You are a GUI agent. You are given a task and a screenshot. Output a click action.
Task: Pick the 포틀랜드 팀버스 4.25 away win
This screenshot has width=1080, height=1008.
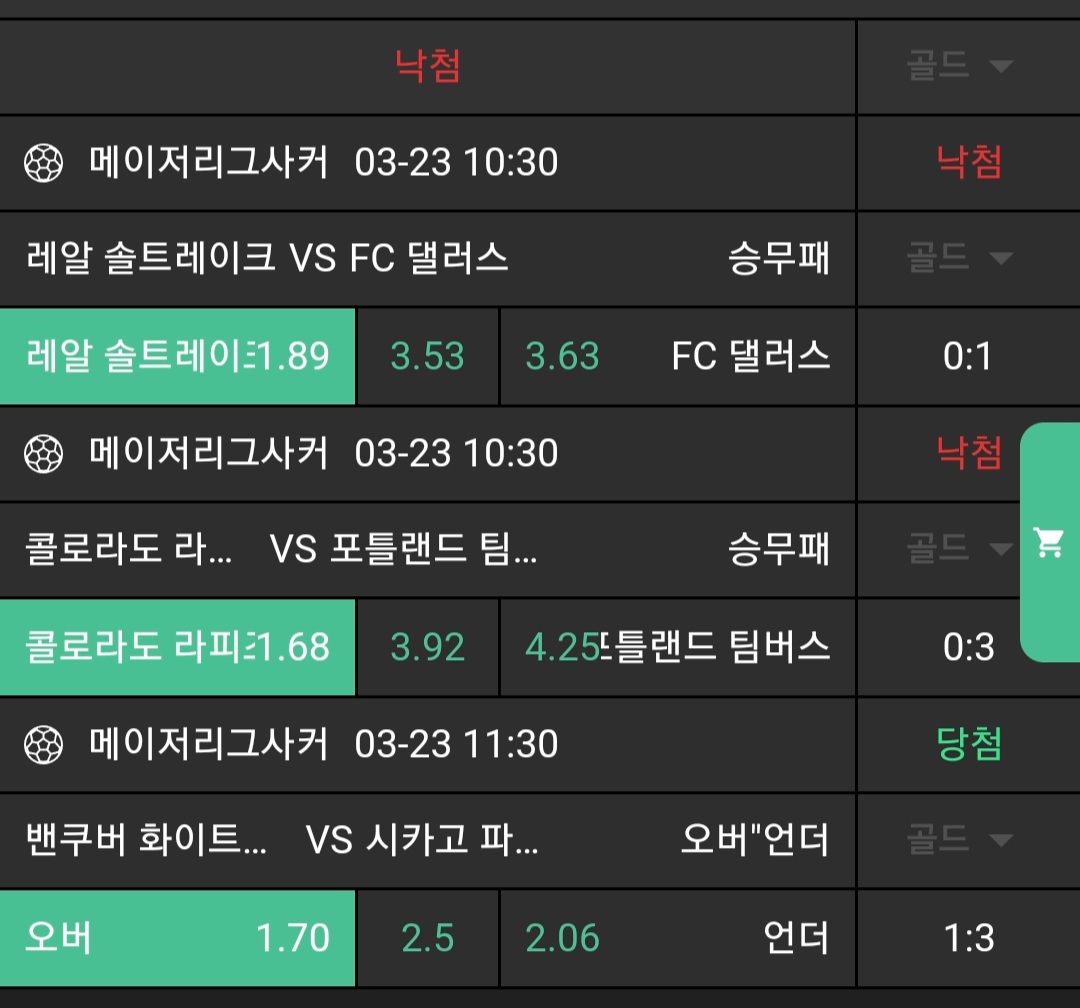pyautogui.click(x=678, y=647)
